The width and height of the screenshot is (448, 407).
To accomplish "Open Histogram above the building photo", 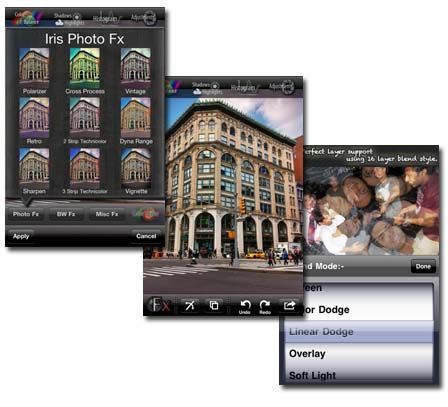I will point(245,88).
